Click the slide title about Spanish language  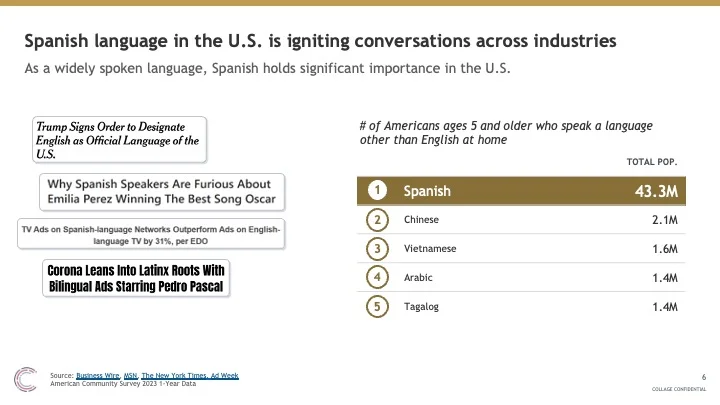tap(320, 41)
